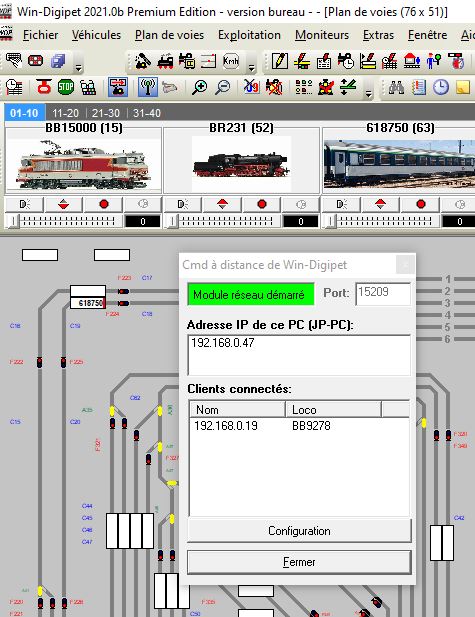Click the crossed-out number 09 icon
The image size is (475, 617).
click(x=251, y=87)
